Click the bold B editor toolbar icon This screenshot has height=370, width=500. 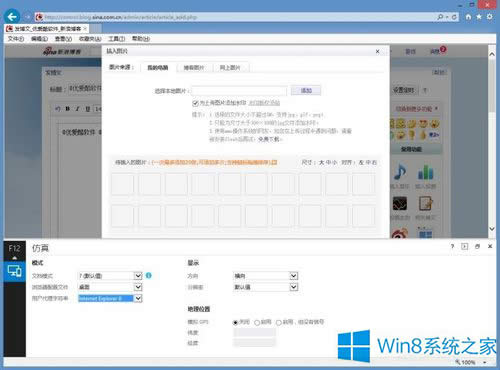(68, 109)
